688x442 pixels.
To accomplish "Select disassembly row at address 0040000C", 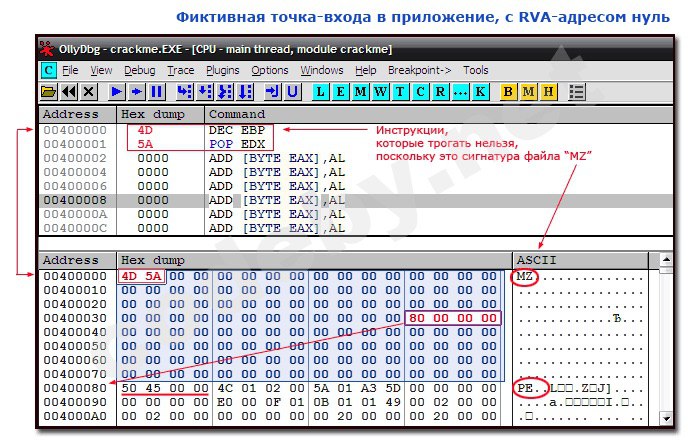I will (x=356, y=228).
